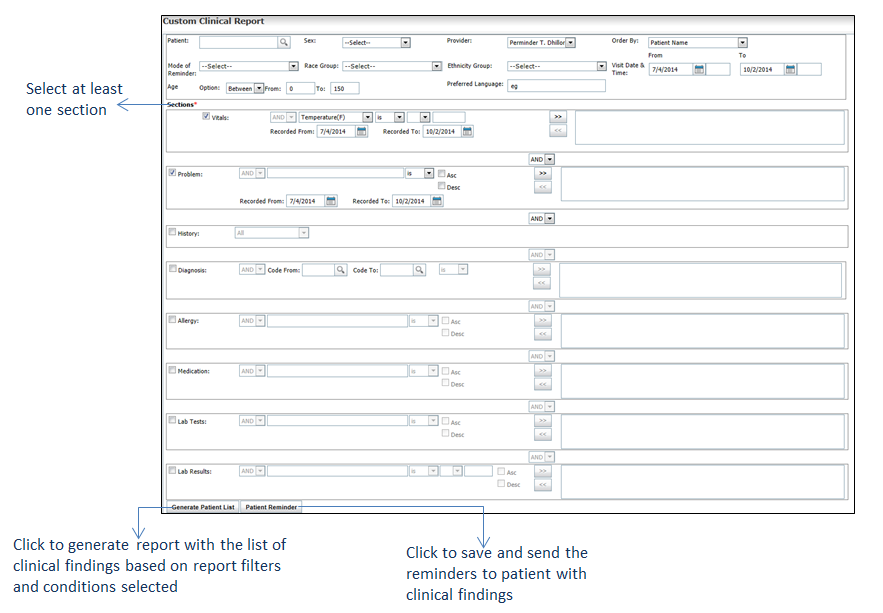This screenshot has height=613, width=883.
Task: Check Asc sort in Problem section
Action: [x=442, y=174]
